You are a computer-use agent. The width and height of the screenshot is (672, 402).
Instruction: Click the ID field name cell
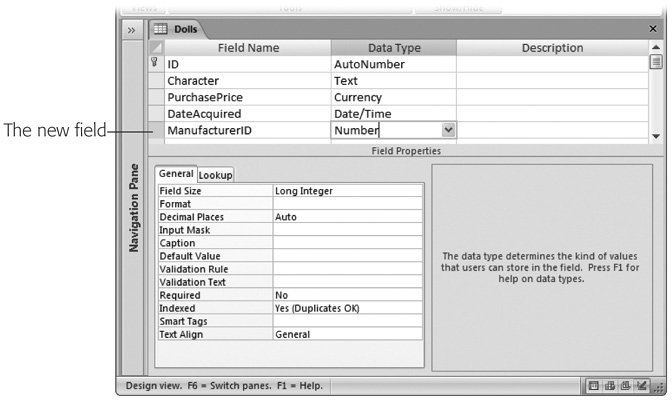[248, 64]
